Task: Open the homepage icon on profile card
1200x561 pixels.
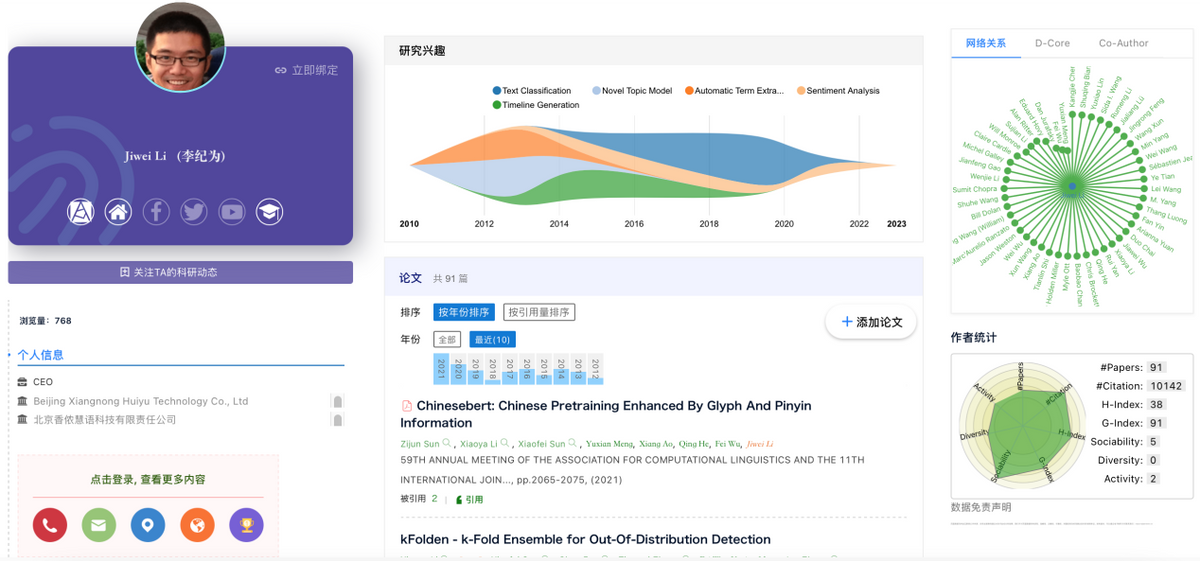Action: point(118,212)
